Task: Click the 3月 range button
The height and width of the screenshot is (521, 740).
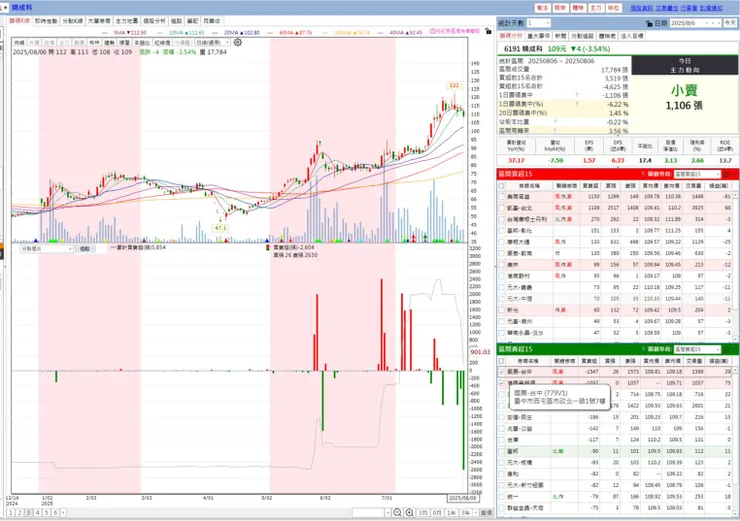Action: pos(423,513)
